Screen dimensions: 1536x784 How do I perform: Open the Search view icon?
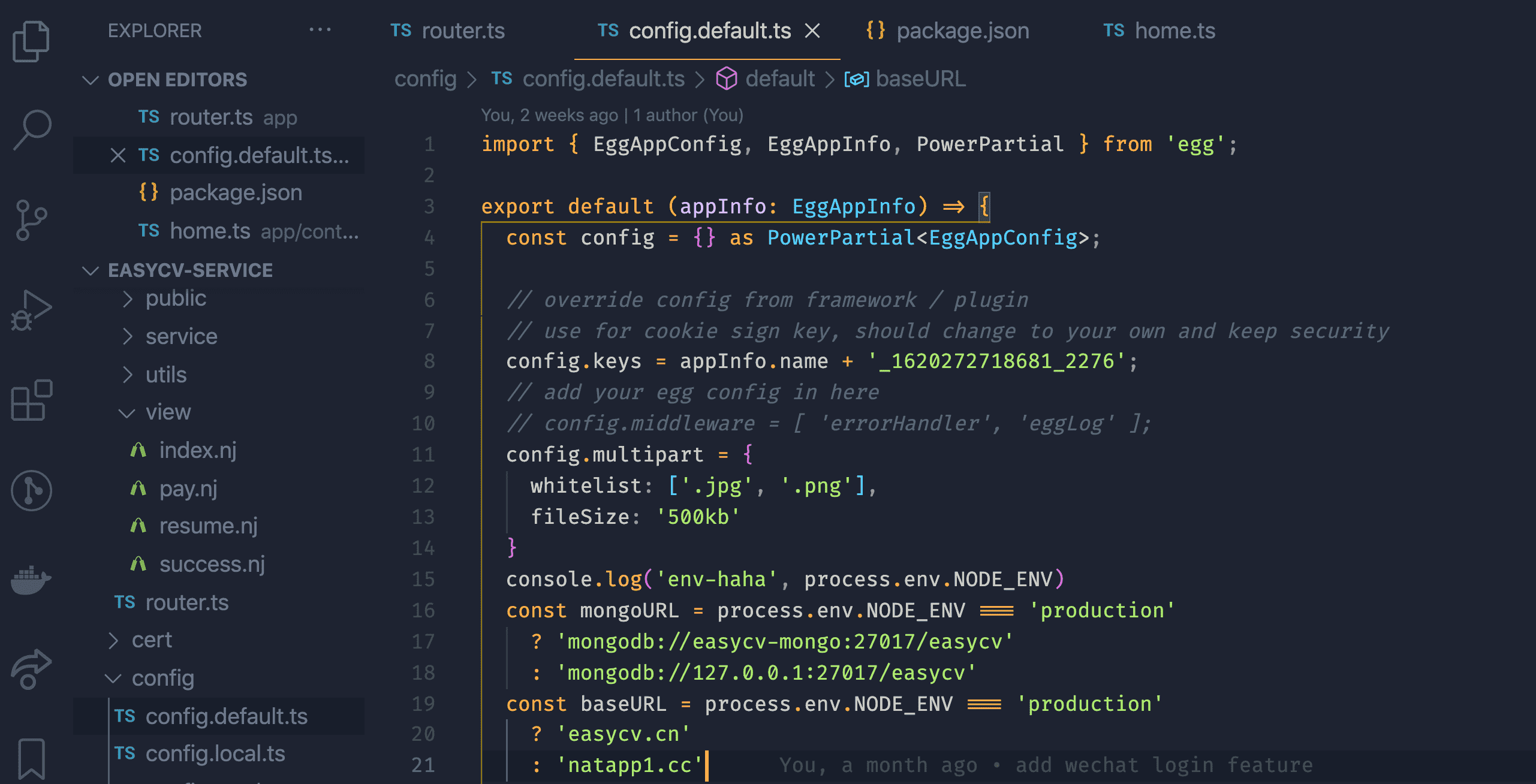(x=31, y=128)
